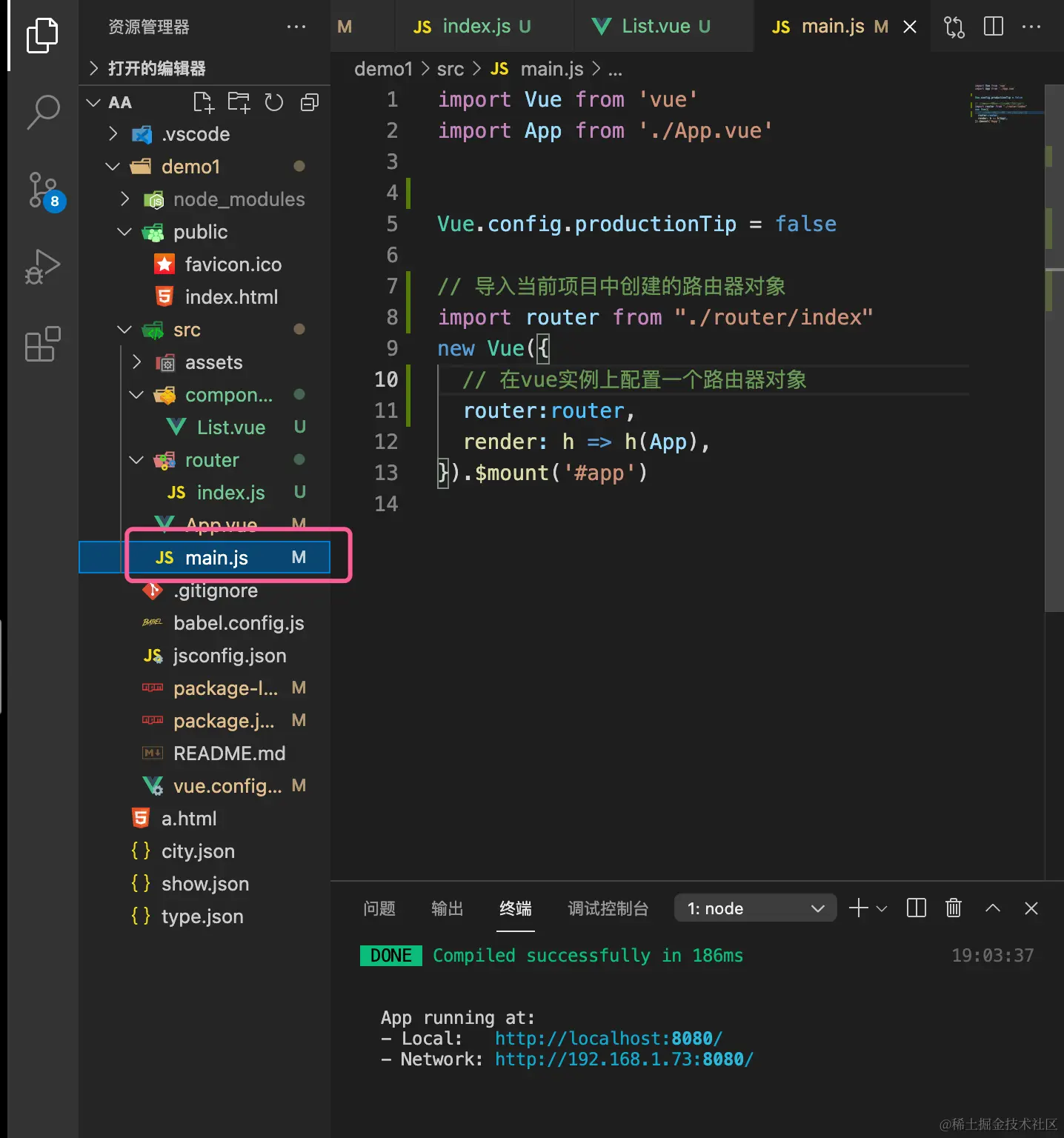The image size is (1064, 1138).
Task: Close the main.js editor tab
Action: (x=910, y=27)
